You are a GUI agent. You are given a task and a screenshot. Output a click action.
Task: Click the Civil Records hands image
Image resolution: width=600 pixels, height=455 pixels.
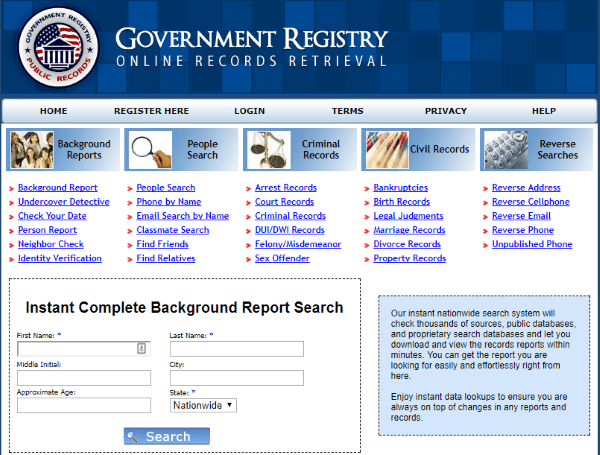click(385, 150)
